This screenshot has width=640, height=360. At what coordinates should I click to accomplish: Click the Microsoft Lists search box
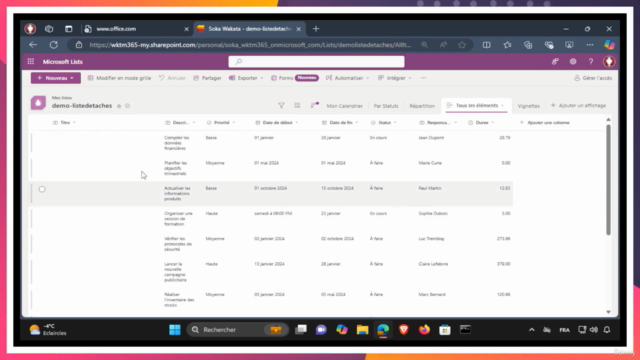pyautogui.click(x=316, y=62)
